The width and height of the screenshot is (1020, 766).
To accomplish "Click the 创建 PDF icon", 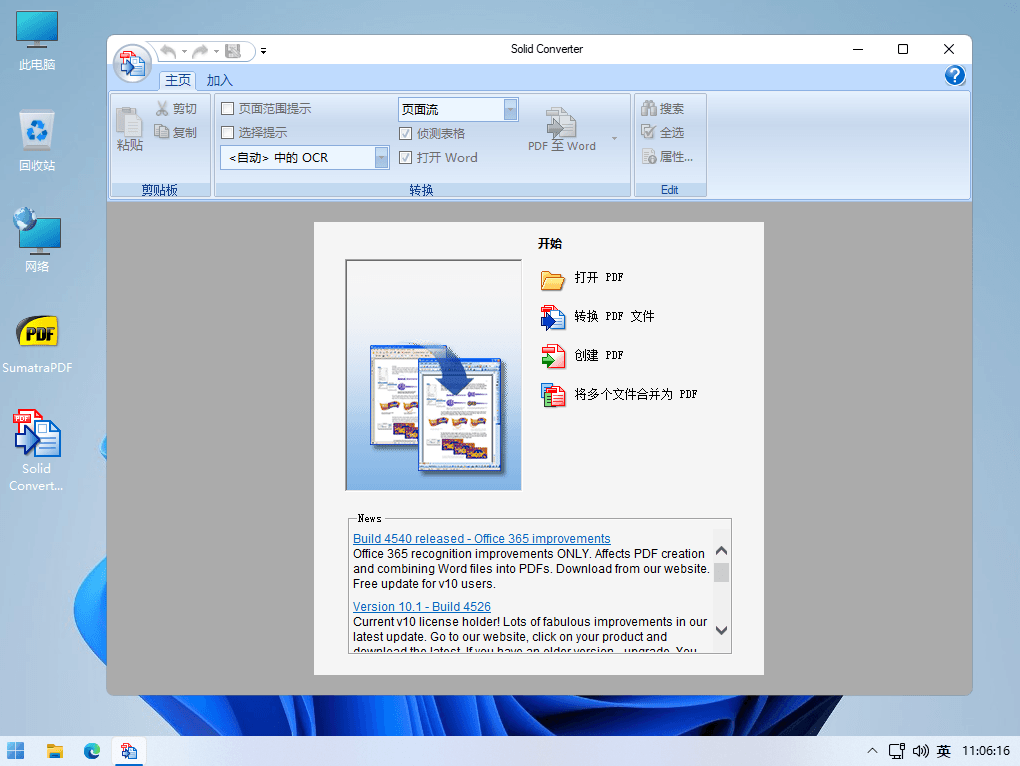I will 553,356.
